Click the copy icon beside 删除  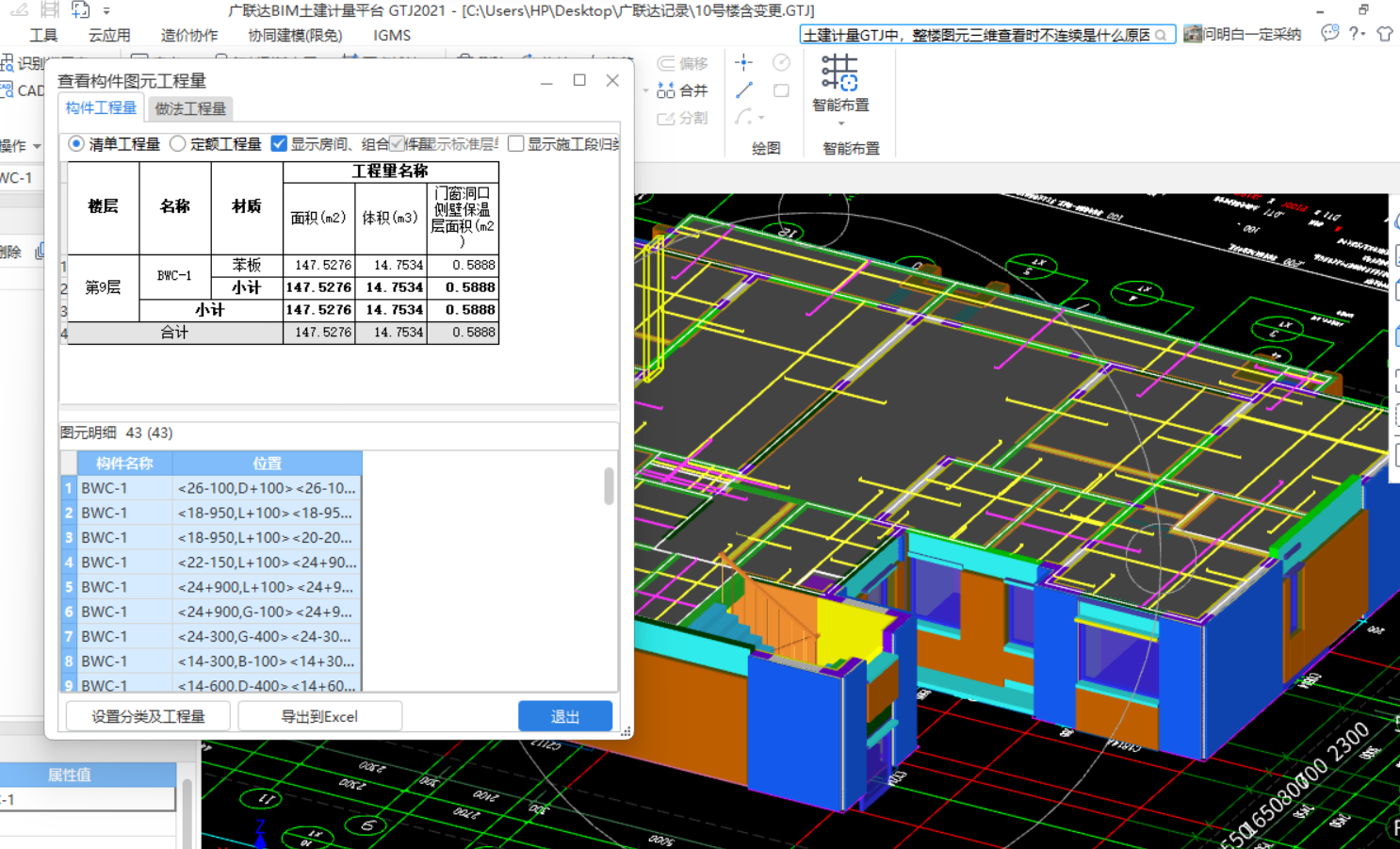[x=40, y=252]
